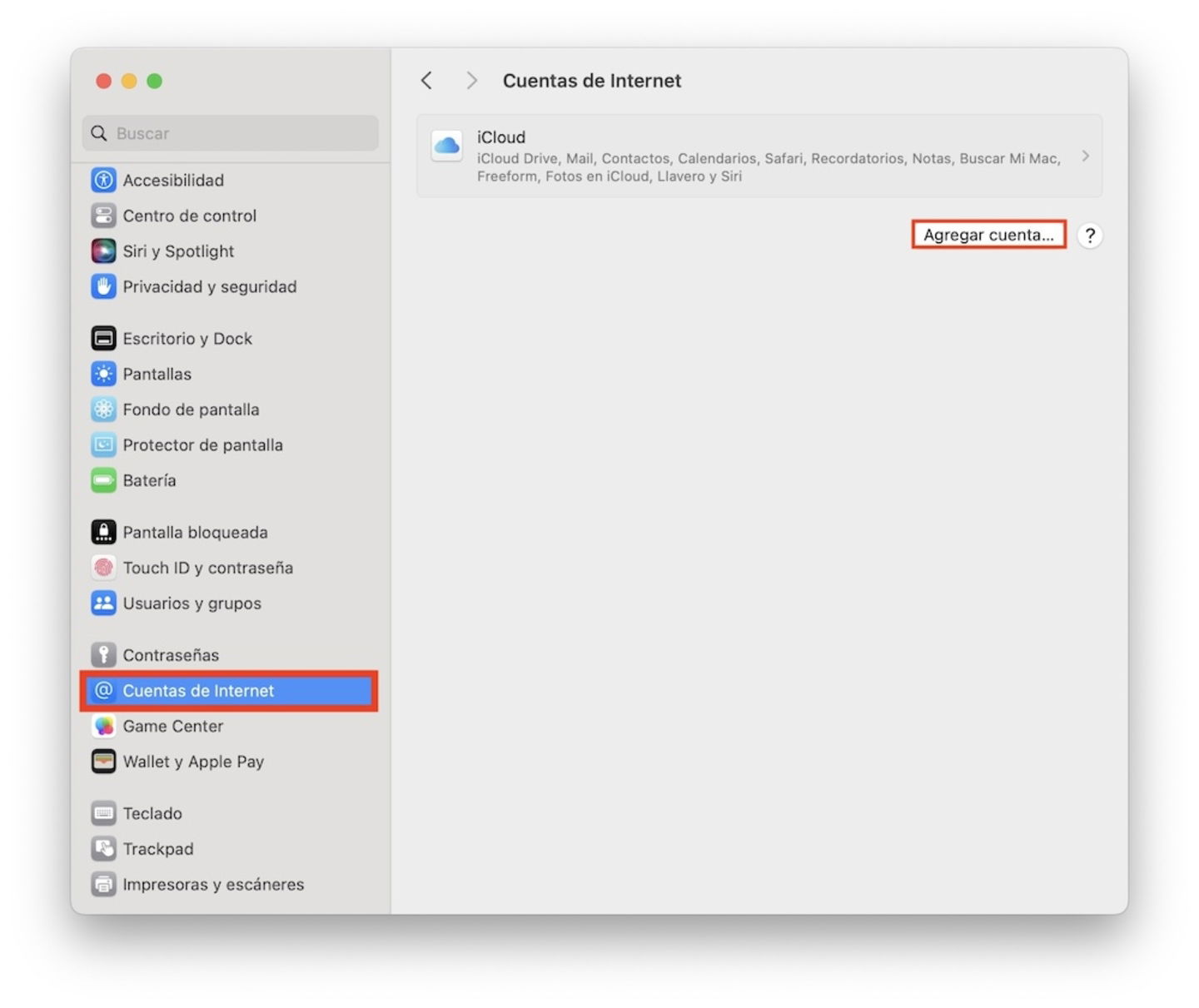Viewport: 1199px width, 1008px height.
Task: Choose Centro de control sidebar item
Action: tap(190, 216)
